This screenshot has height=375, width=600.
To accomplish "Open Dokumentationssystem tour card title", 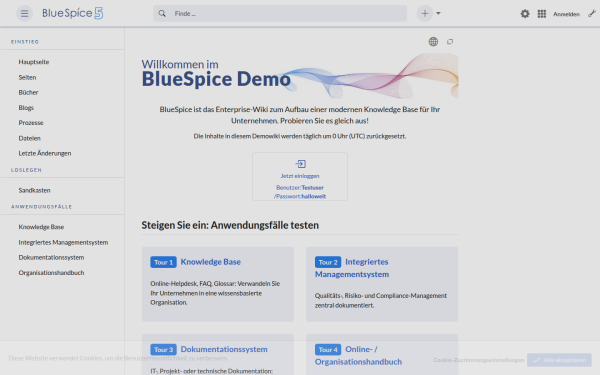I will (224, 349).
